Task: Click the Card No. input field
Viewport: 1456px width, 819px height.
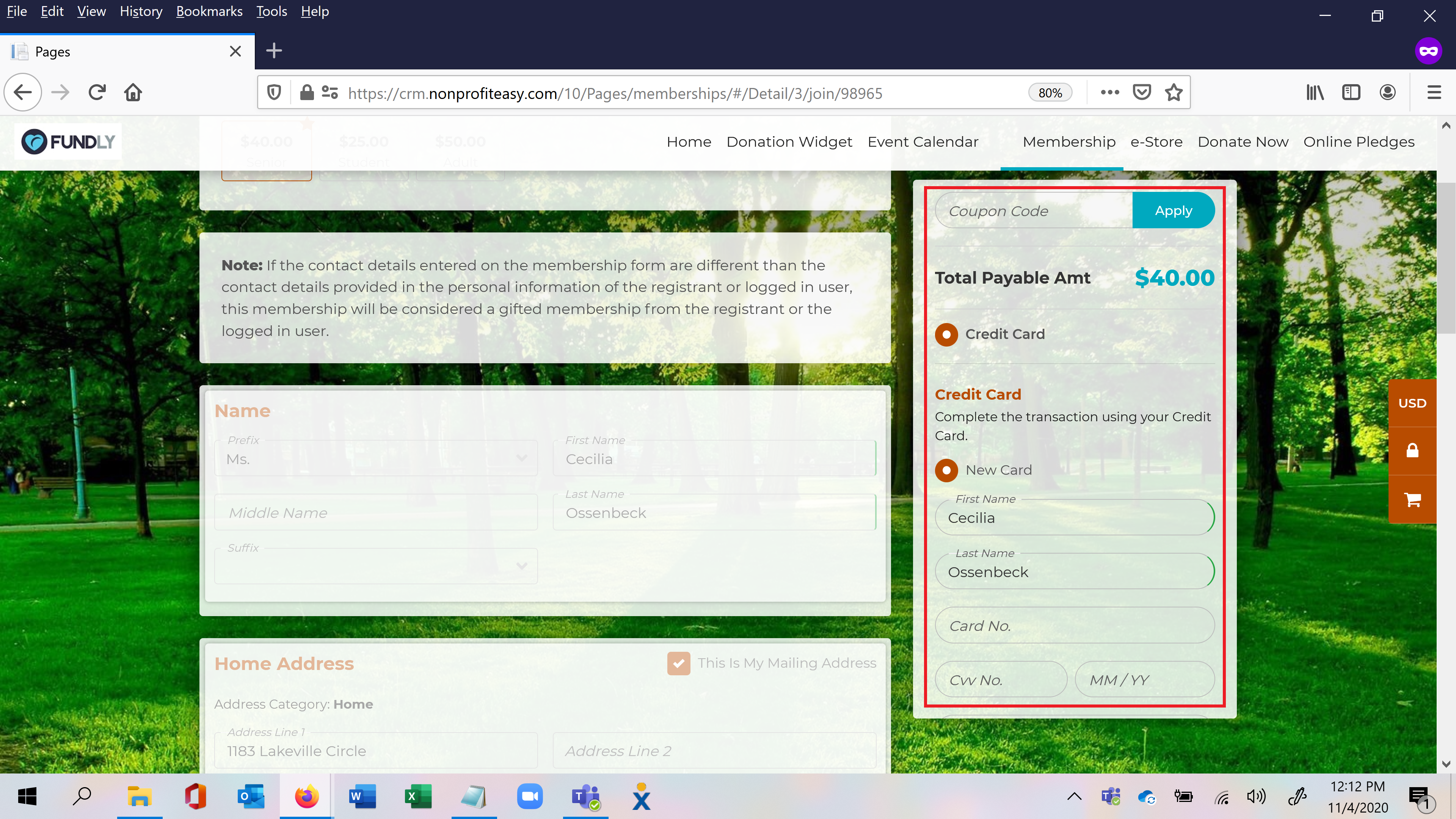Action: [x=1075, y=625]
